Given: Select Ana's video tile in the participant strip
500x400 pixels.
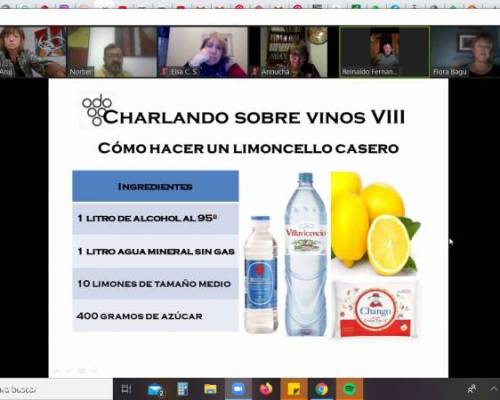Looking at the screenshot, I should [x=33, y=52].
